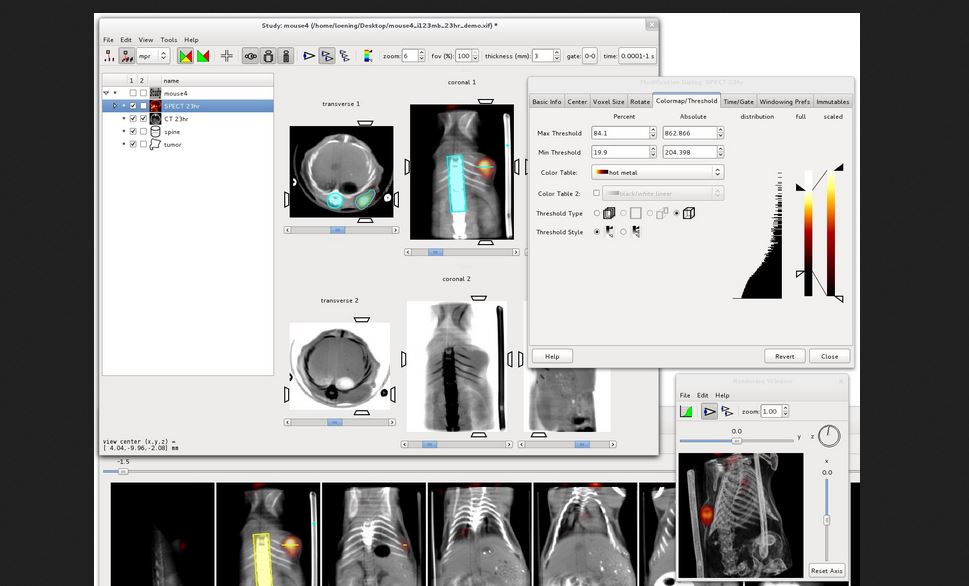Click Min Threshold absolute spinner arrows

coord(721,152)
